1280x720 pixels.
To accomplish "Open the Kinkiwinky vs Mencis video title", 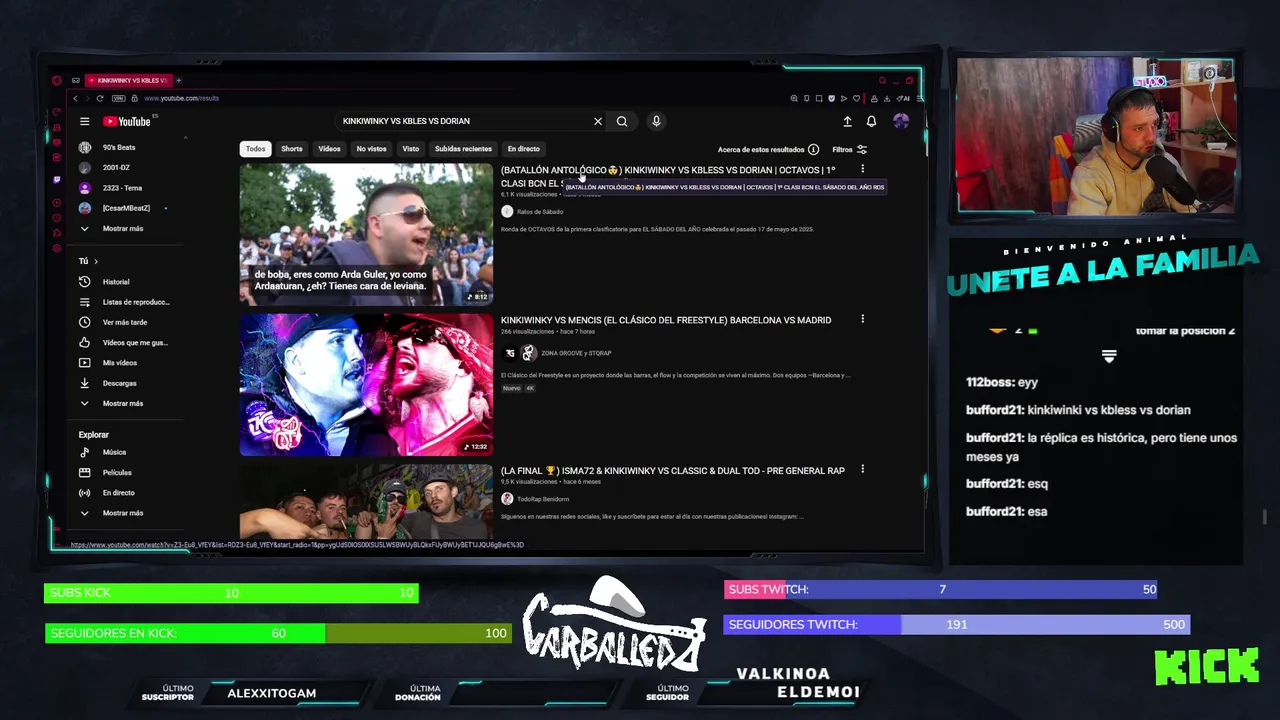I will click(x=666, y=320).
